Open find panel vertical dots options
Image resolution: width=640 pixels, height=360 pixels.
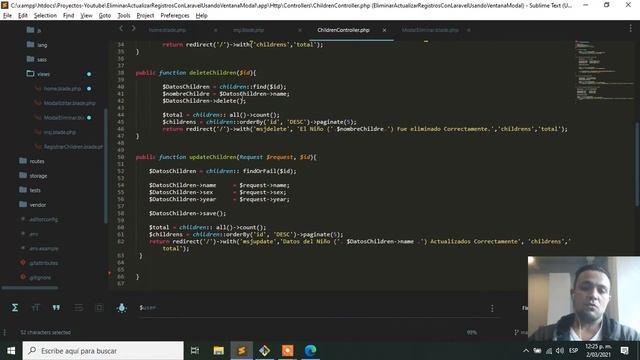492,308
